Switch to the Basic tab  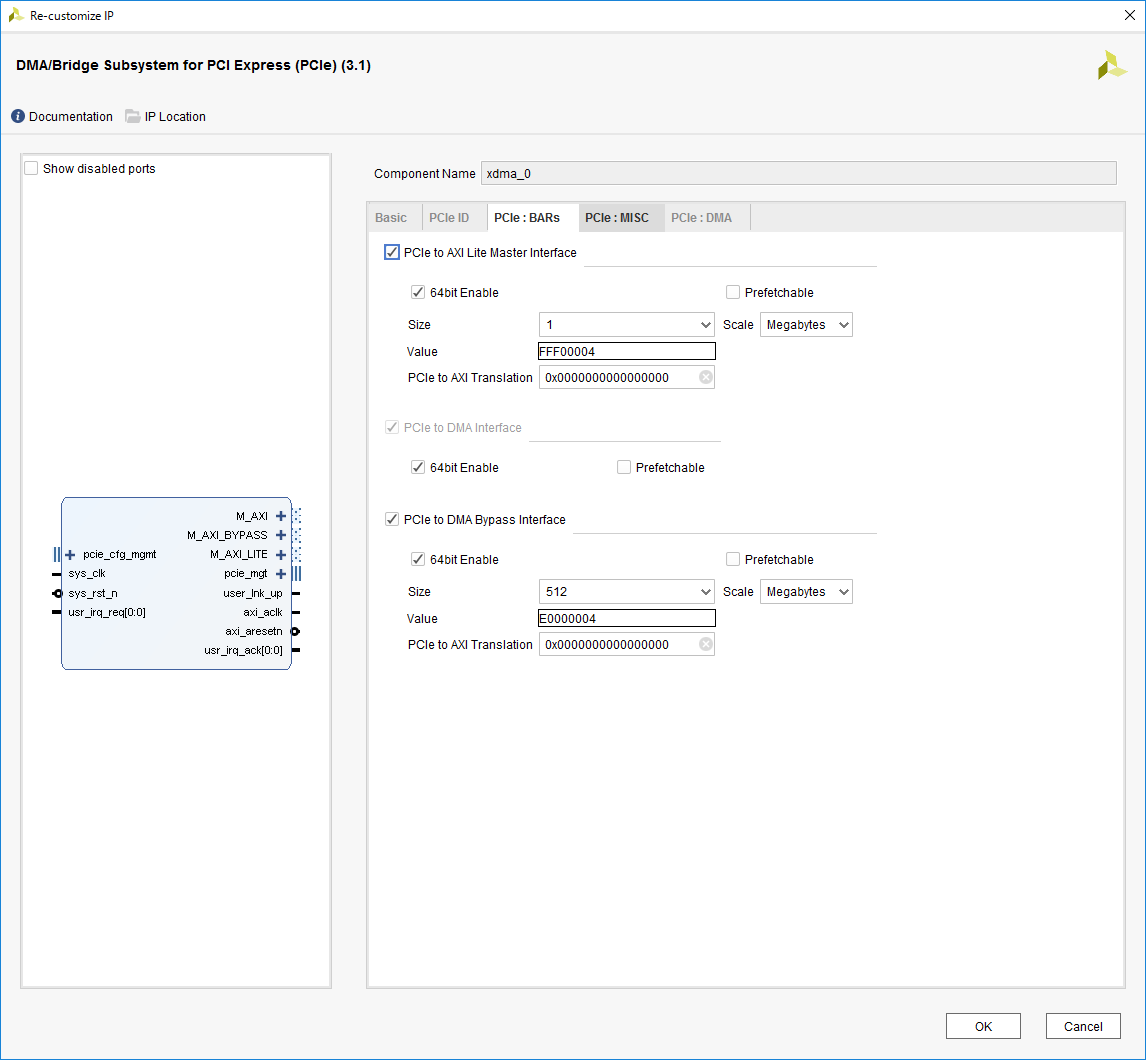[391, 218]
